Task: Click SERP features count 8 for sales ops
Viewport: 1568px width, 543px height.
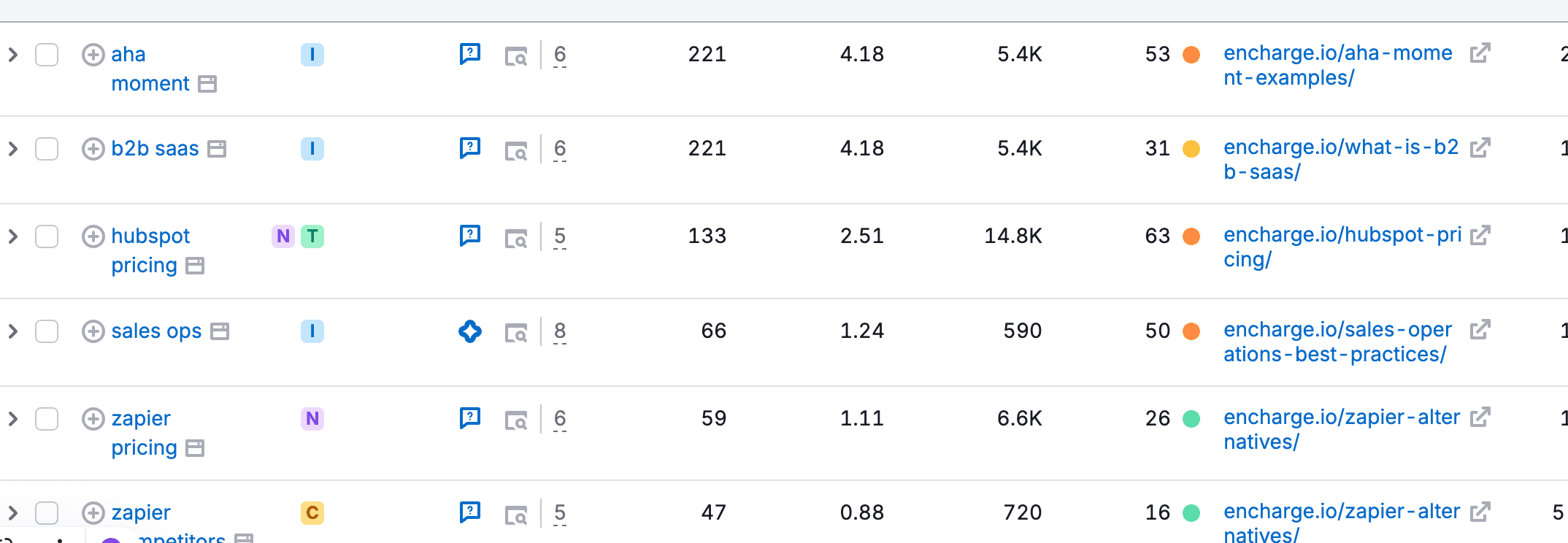Action: (560, 331)
